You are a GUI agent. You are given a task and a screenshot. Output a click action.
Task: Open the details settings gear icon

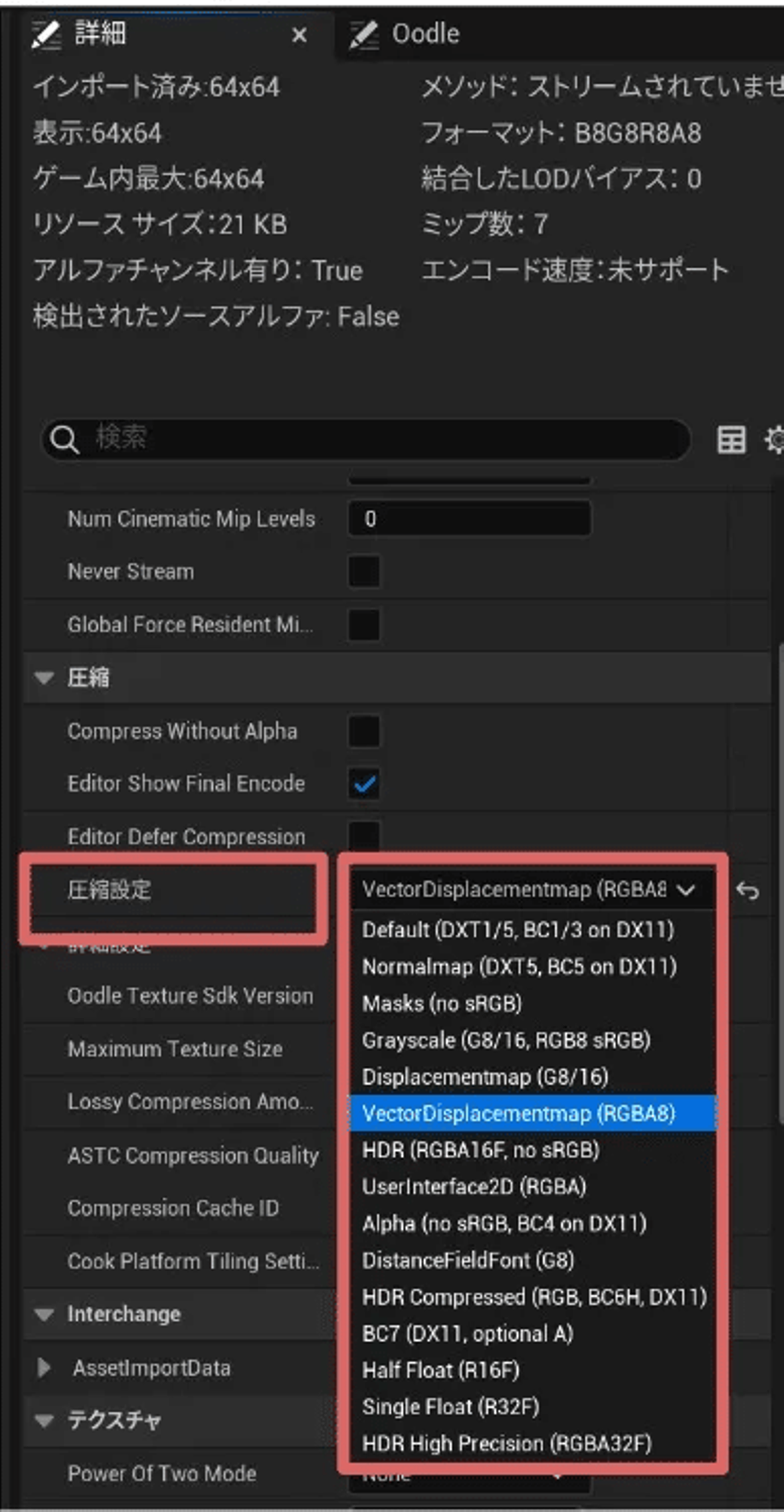775,440
